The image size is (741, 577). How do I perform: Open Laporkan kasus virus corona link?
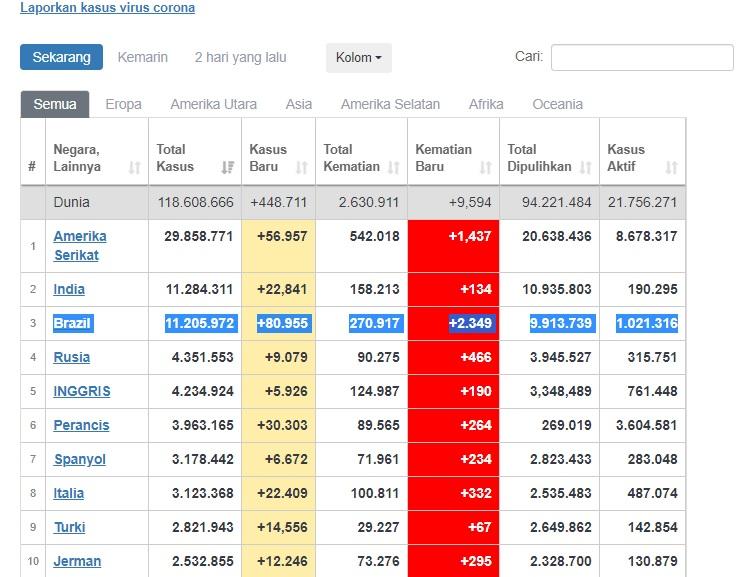[x=108, y=8]
